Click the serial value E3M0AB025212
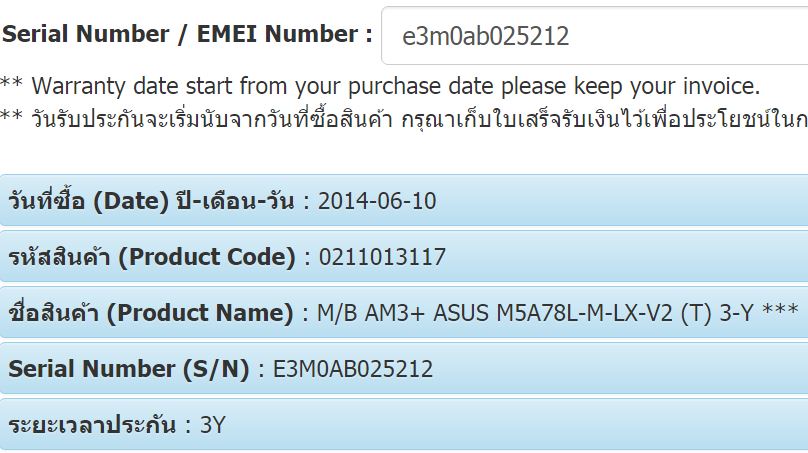The image size is (808, 453). pyautogui.click(x=353, y=369)
